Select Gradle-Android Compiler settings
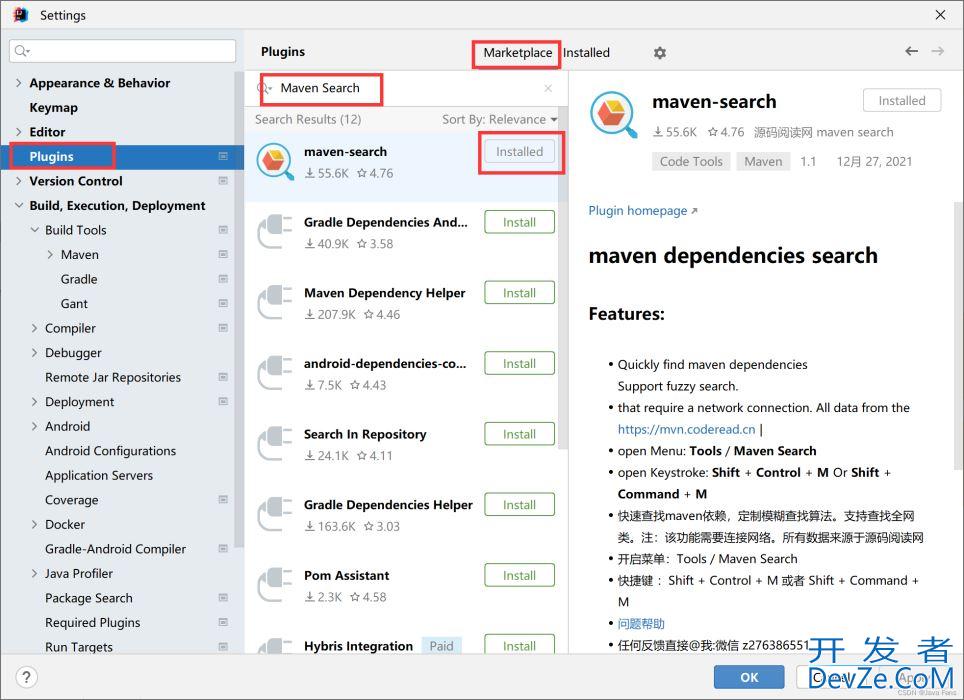964x700 pixels. click(115, 549)
